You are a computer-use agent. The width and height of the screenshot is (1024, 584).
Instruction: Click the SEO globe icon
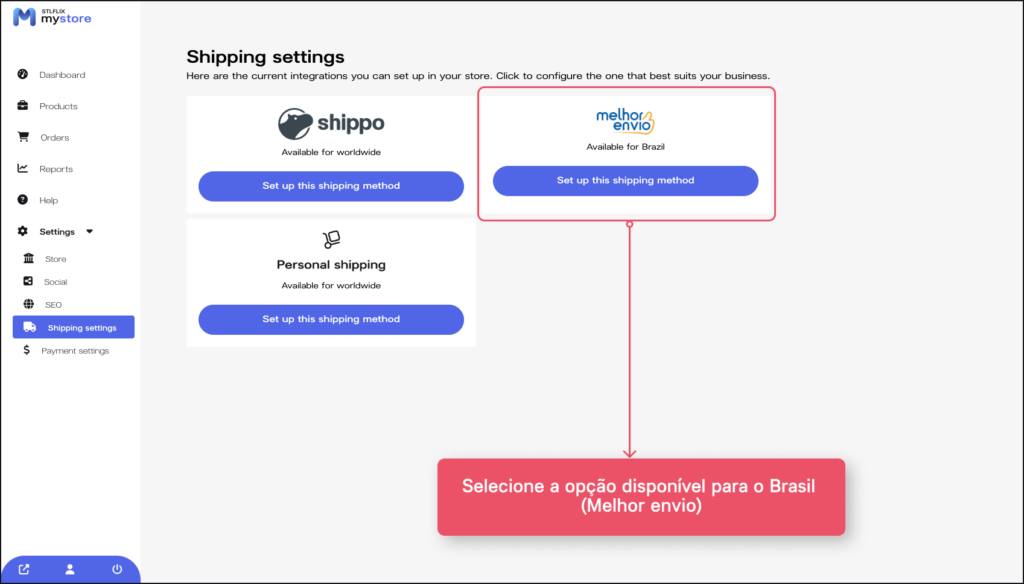pos(28,304)
